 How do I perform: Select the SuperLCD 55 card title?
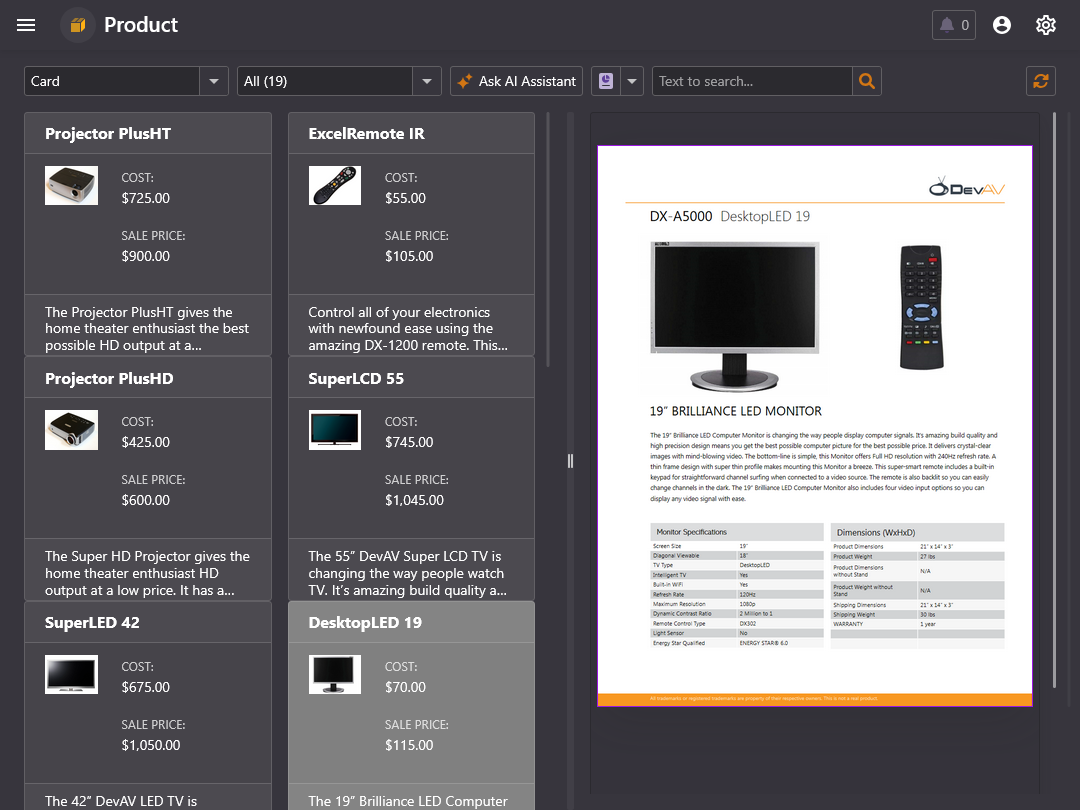click(356, 378)
